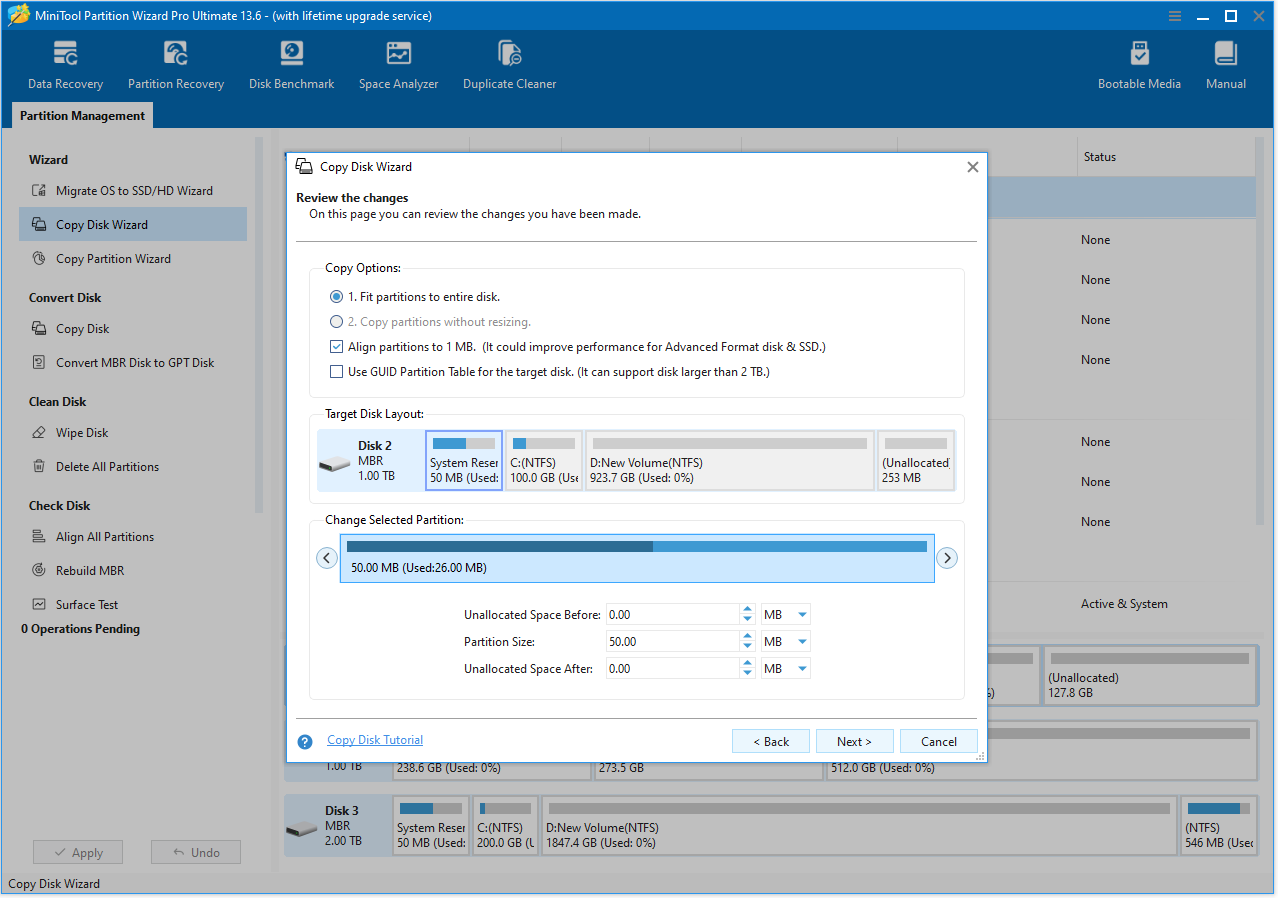Click next partition right arrow button
The width and height of the screenshot is (1281, 899).
[947, 558]
